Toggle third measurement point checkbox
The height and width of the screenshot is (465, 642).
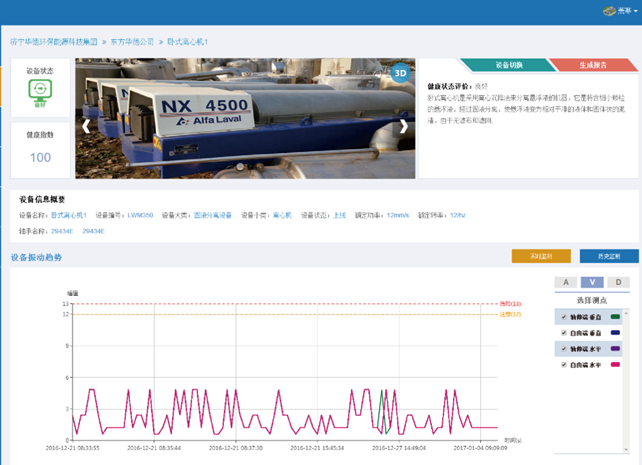click(x=562, y=349)
